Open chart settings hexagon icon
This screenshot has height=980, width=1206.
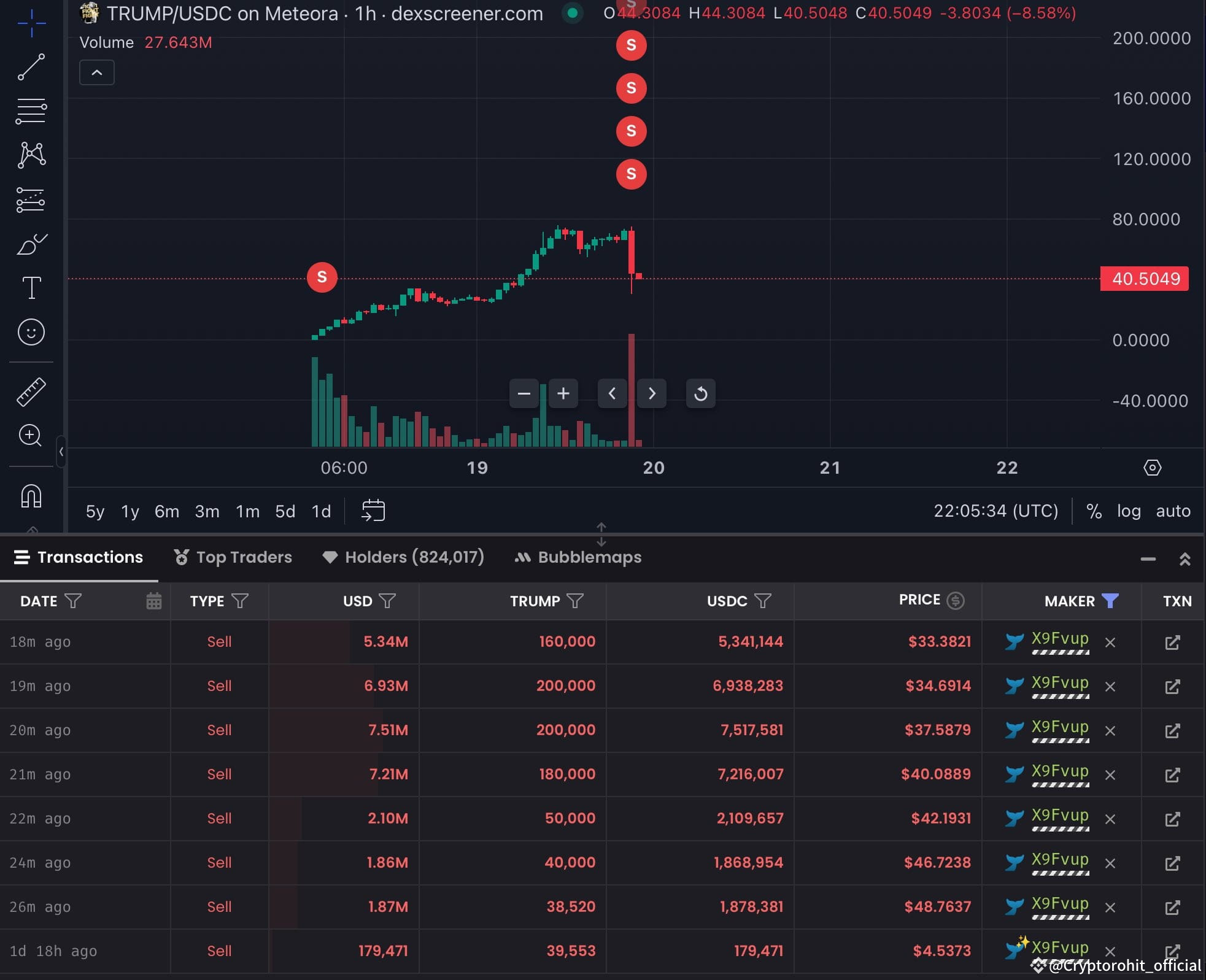point(1152,468)
